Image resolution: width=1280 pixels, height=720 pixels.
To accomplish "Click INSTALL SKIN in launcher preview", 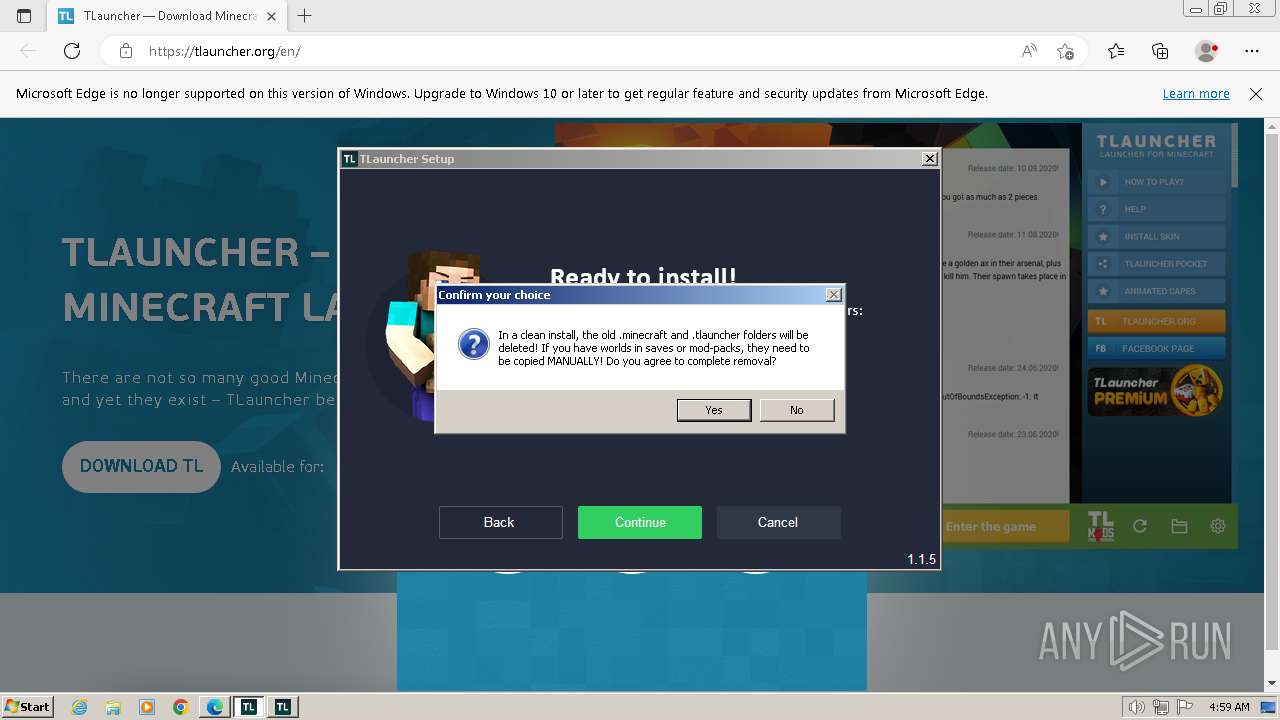I will (1156, 237).
